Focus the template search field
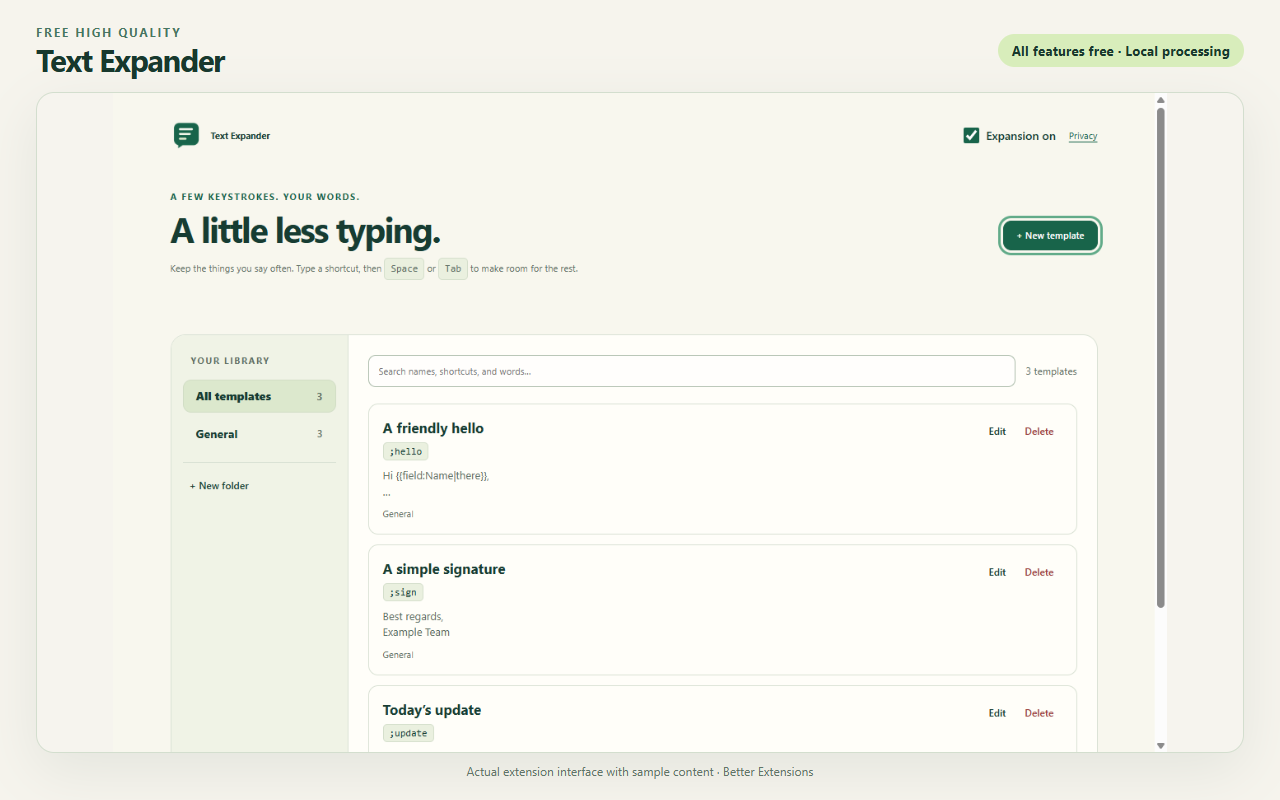This screenshot has width=1280, height=800. coord(691,371)
